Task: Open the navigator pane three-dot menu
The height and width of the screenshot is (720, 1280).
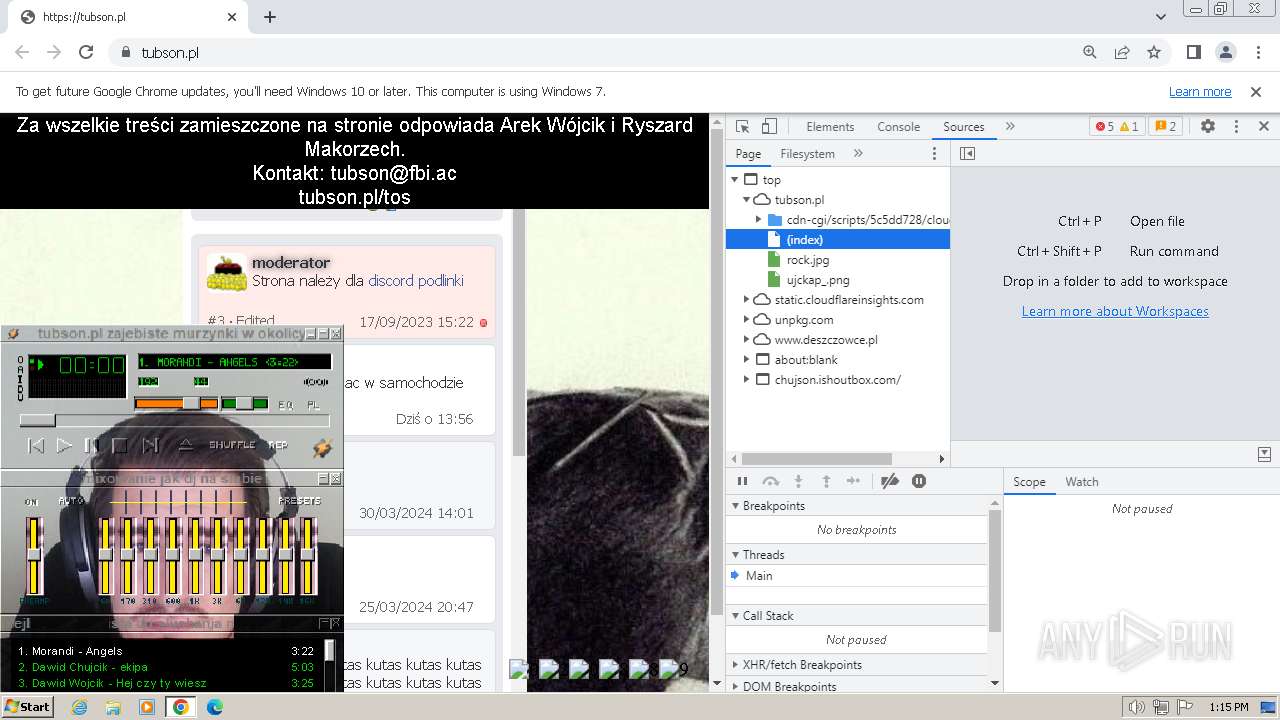Action: click(935, 154)
